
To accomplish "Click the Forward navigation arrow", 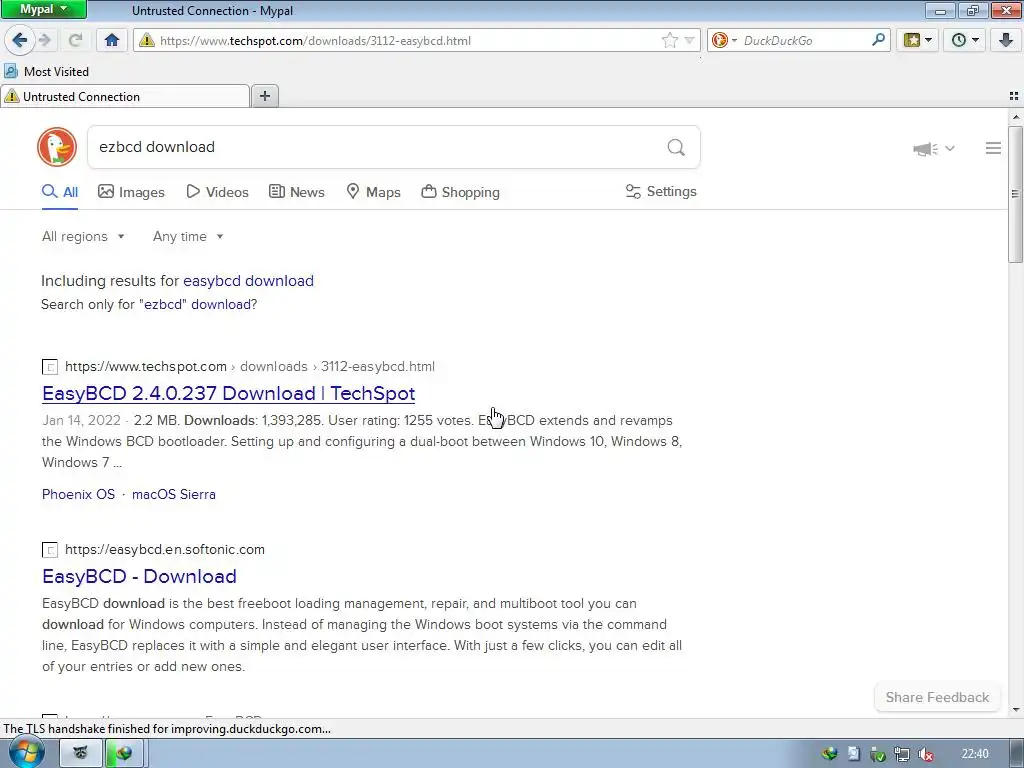I will tap(45, 40).
